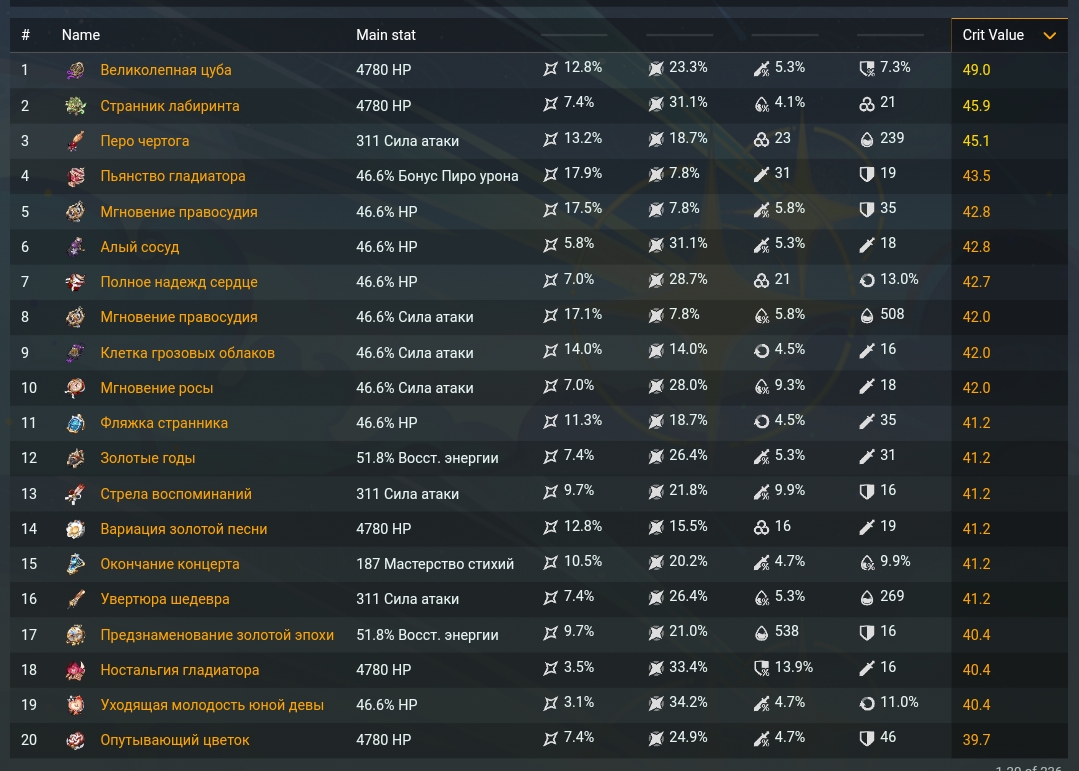Sort by the Main stat column
This screenshot has height=771, width=1079.
(x=386, y=35)
